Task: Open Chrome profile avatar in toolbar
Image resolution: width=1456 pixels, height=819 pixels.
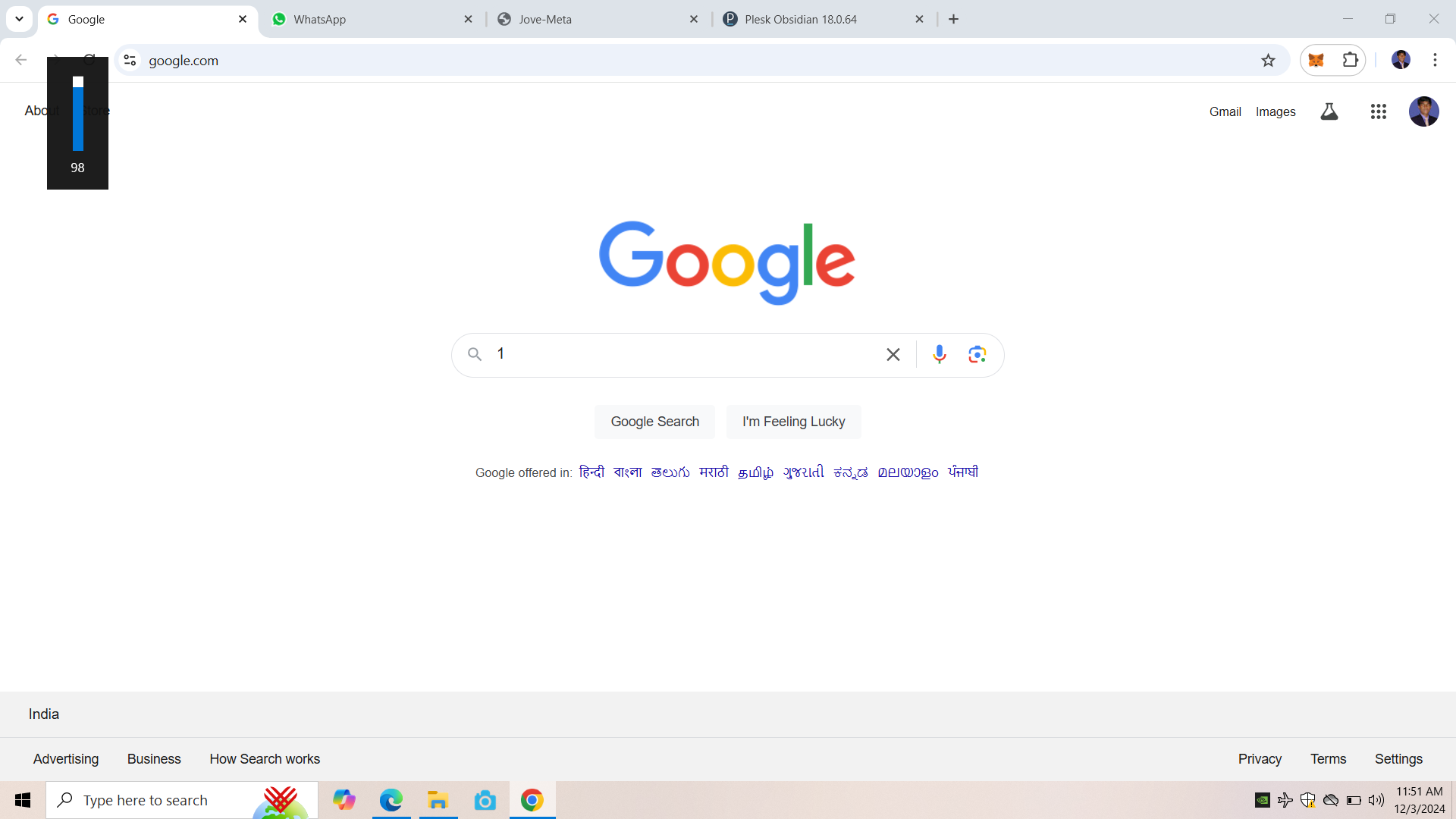Action: (x=1401, y=60)
